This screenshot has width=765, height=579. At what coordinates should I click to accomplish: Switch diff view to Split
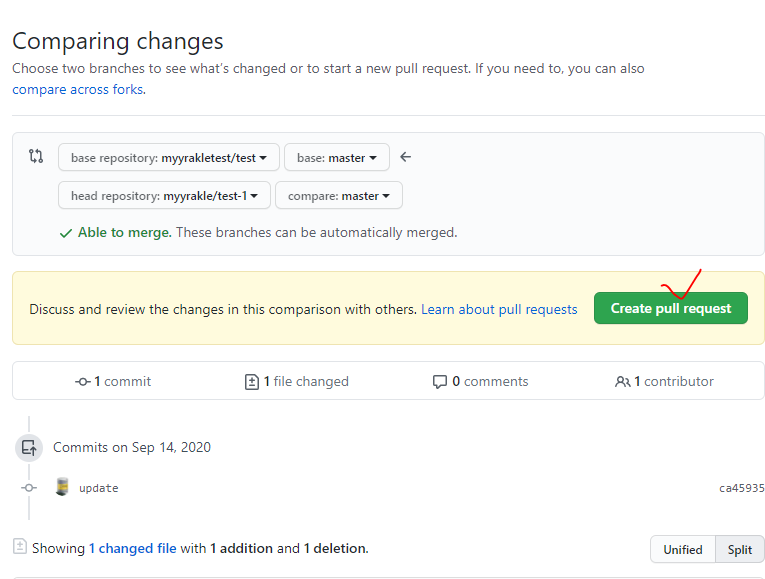(740, 549)
